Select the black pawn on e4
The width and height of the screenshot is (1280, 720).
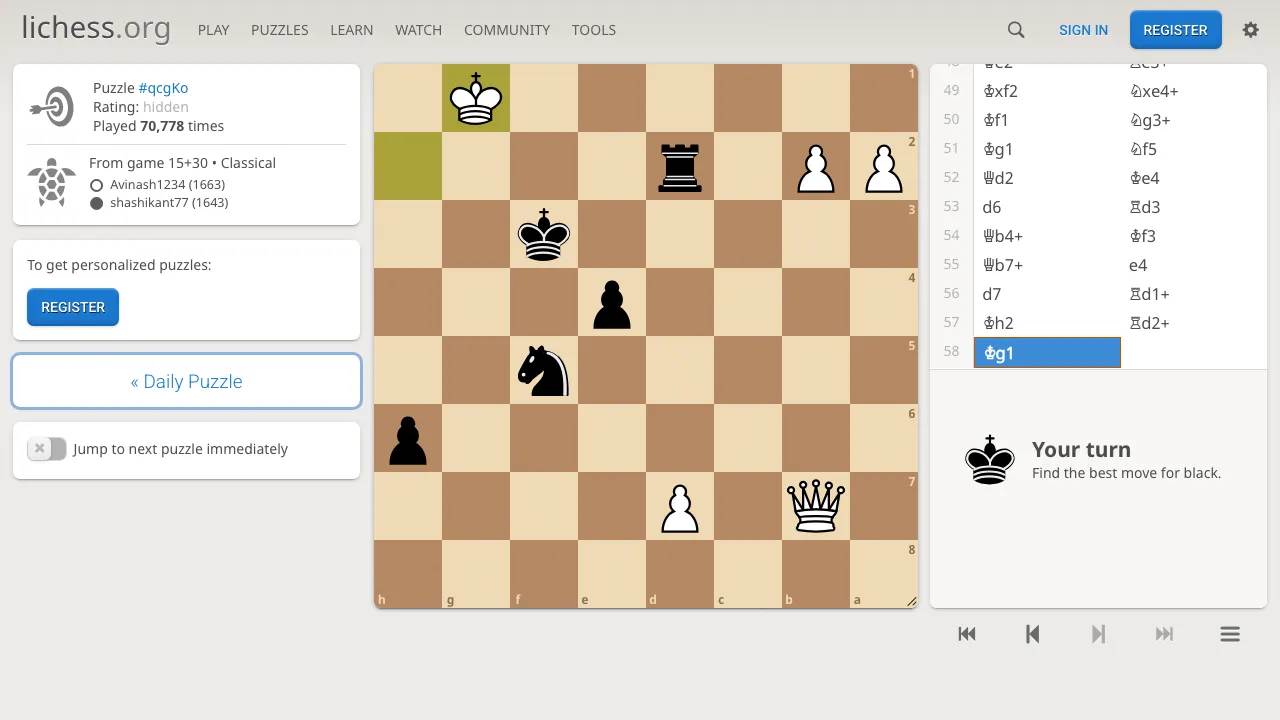pos(612,302)
